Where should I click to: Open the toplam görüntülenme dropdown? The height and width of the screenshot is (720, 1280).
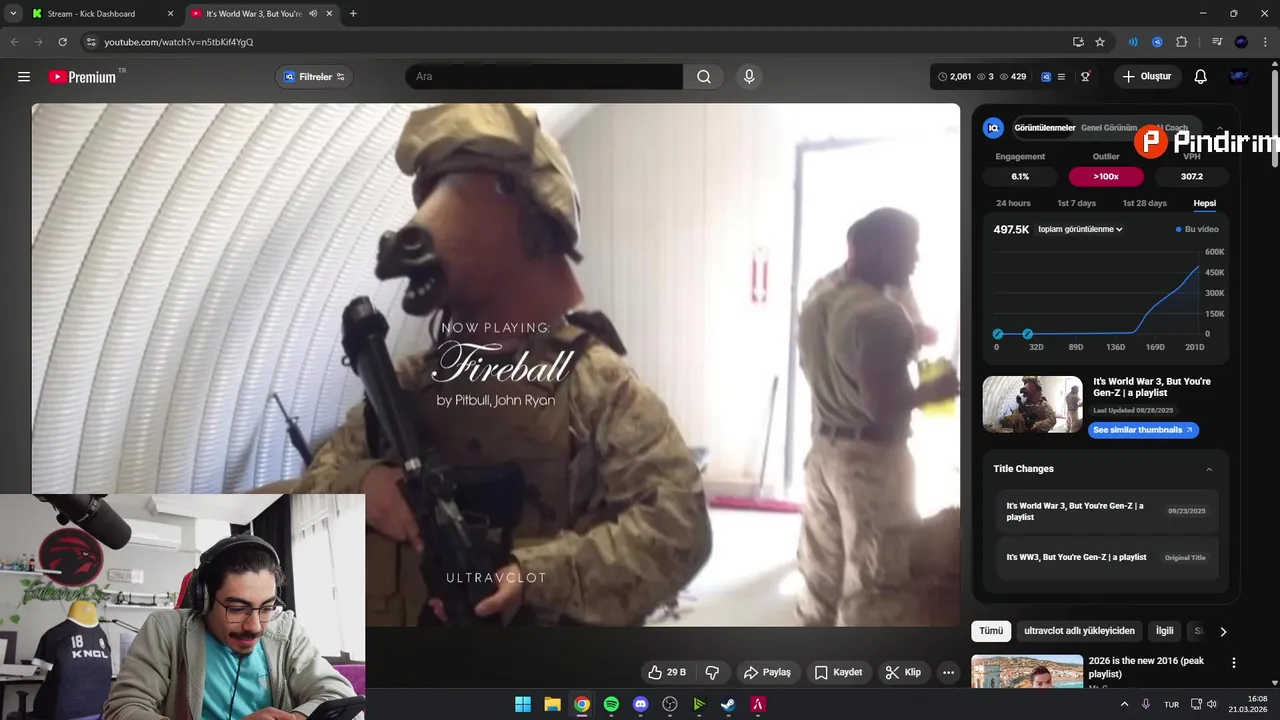tap(1080, 229)
